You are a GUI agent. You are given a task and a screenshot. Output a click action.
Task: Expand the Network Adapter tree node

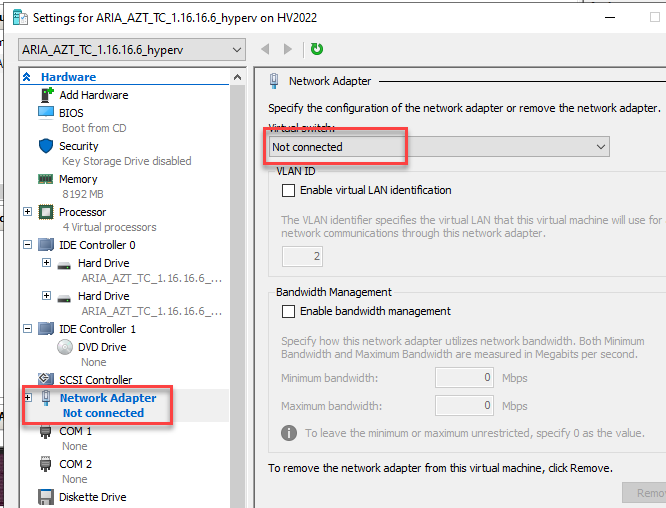click(x=28, y=398)
